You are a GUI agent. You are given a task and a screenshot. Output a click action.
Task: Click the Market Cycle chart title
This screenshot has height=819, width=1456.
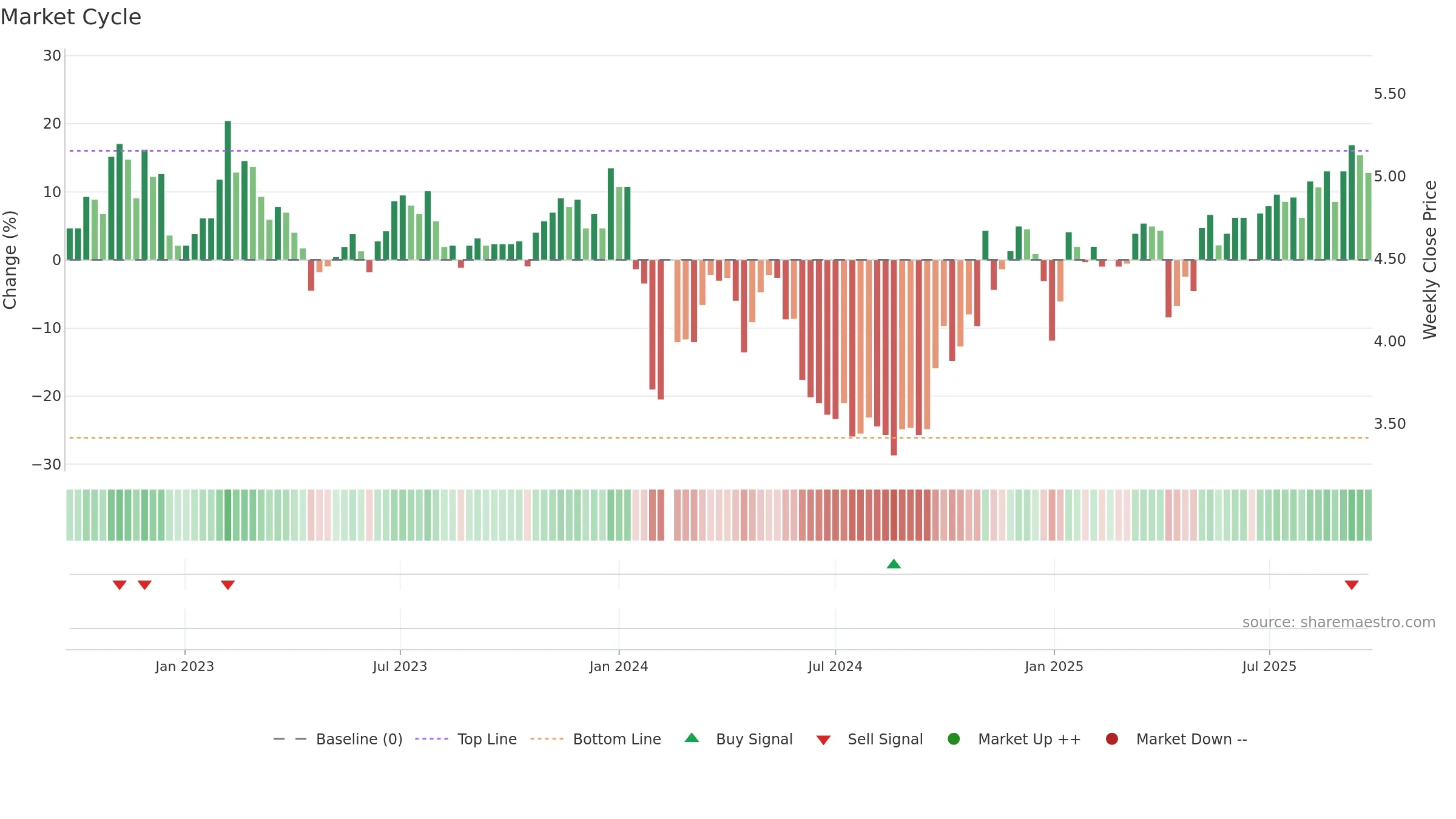click(x=71, y=17)
